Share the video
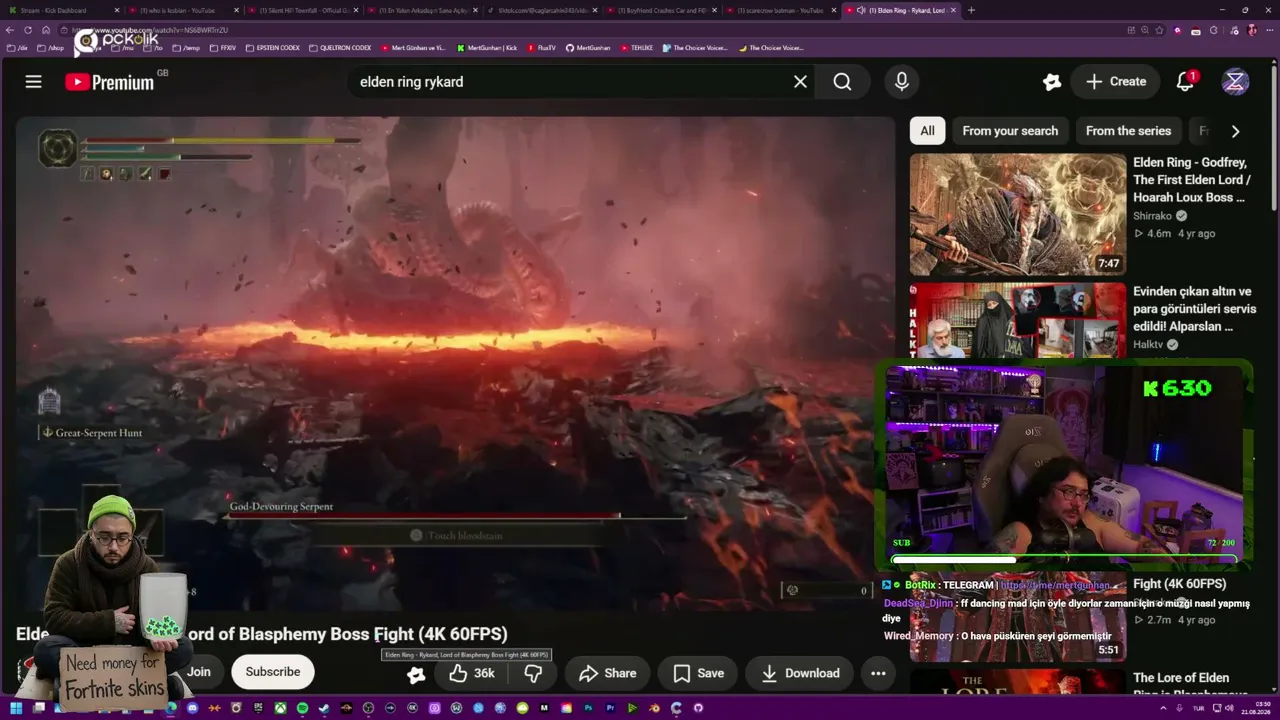The width and height of the screenshot is (1280, 720). point(607,673)
